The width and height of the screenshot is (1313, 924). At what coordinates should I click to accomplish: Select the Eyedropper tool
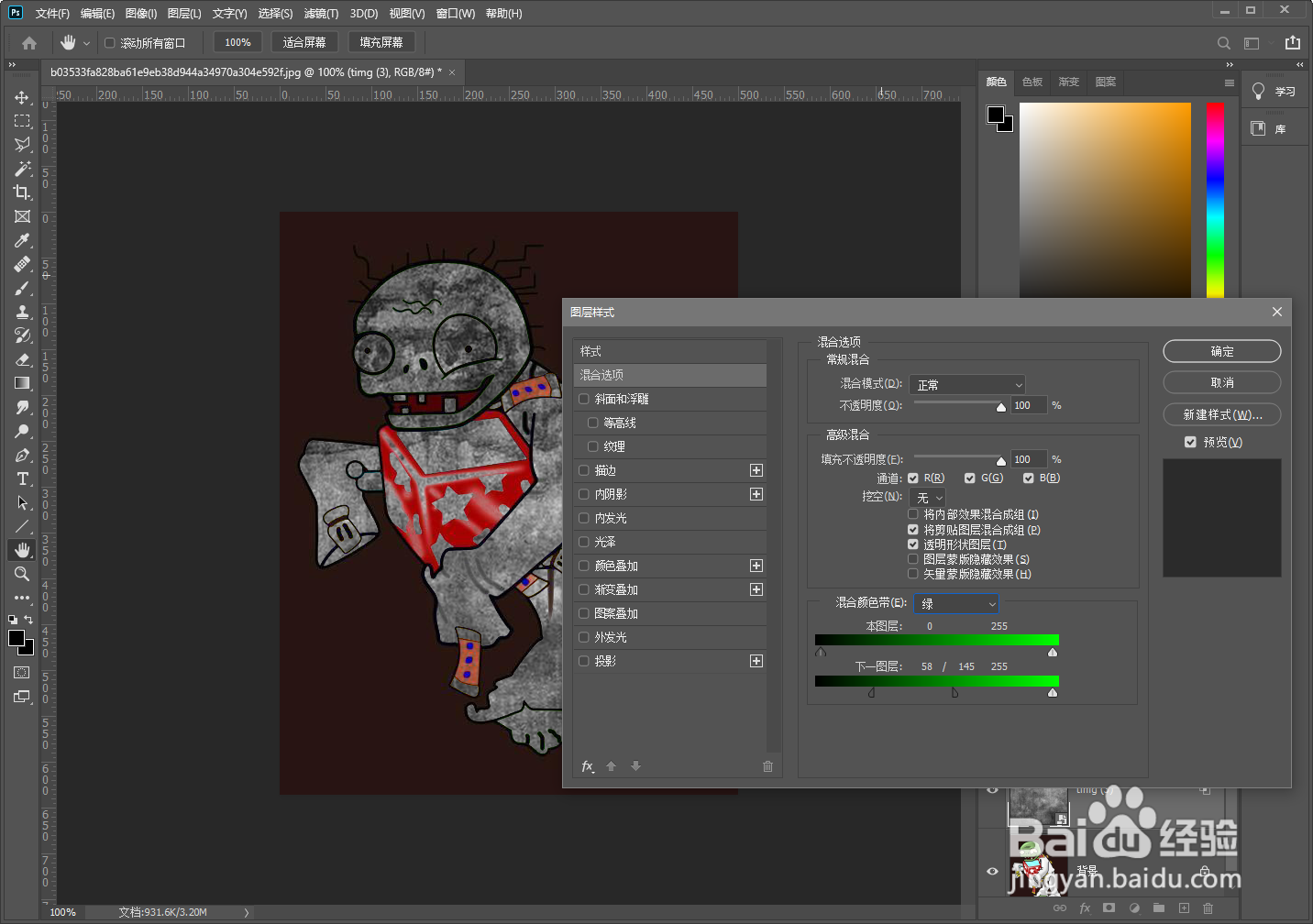pos(22,240)
